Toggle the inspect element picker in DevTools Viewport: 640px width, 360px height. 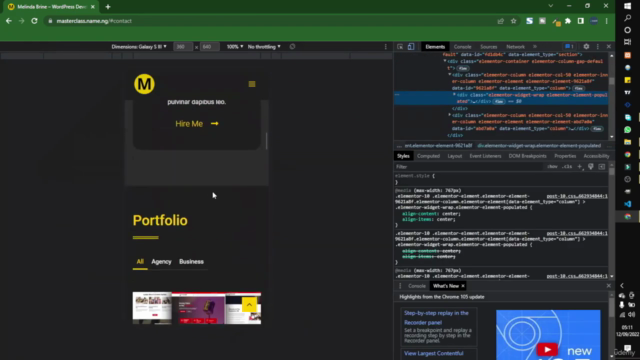(400, 47)
